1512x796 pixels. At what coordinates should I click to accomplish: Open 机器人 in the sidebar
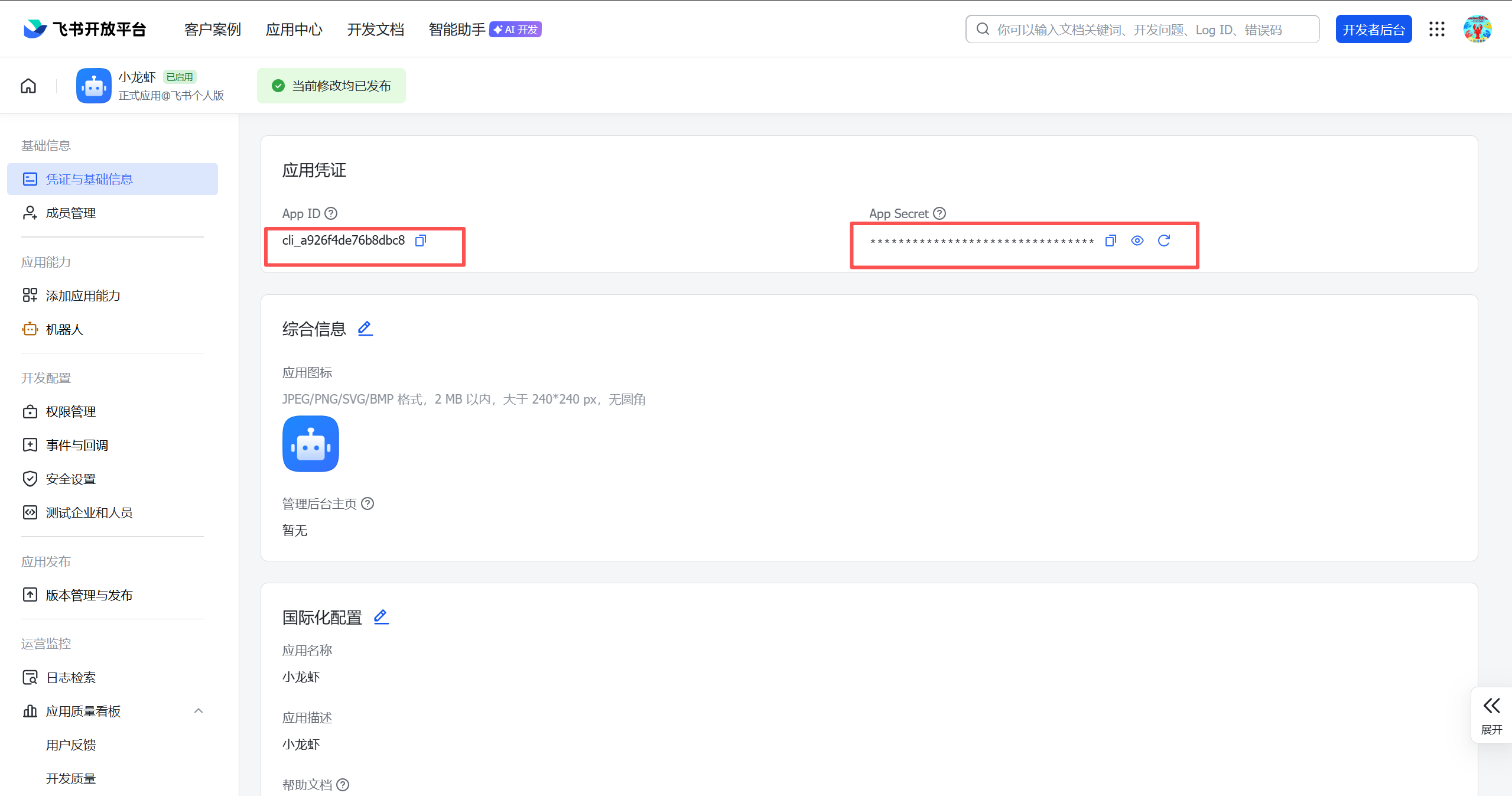64,329
